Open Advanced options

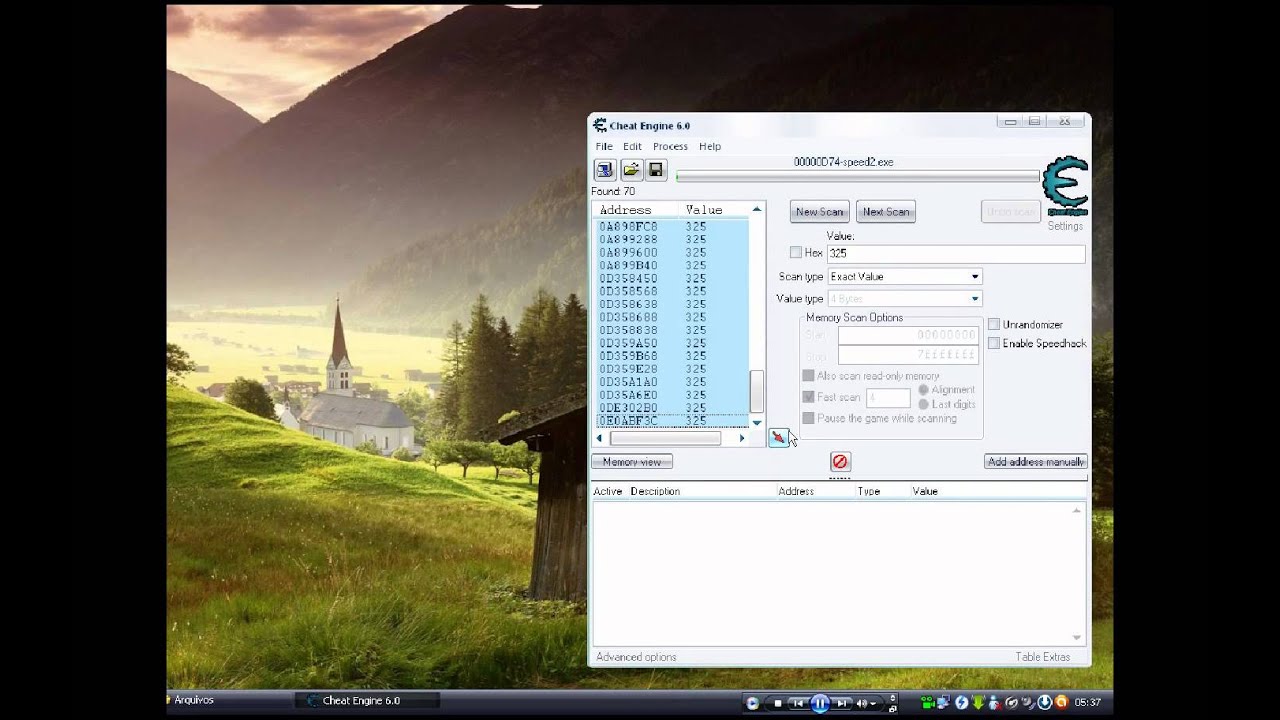(636, 657)
